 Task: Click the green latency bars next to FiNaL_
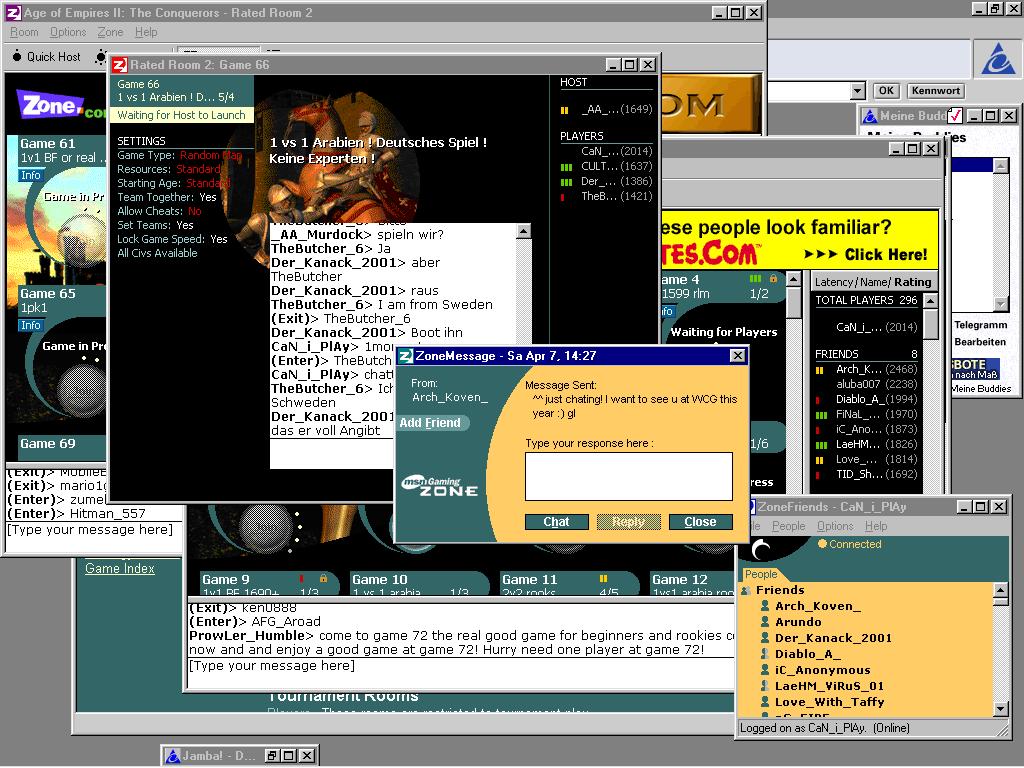click(x=822, y=415)
